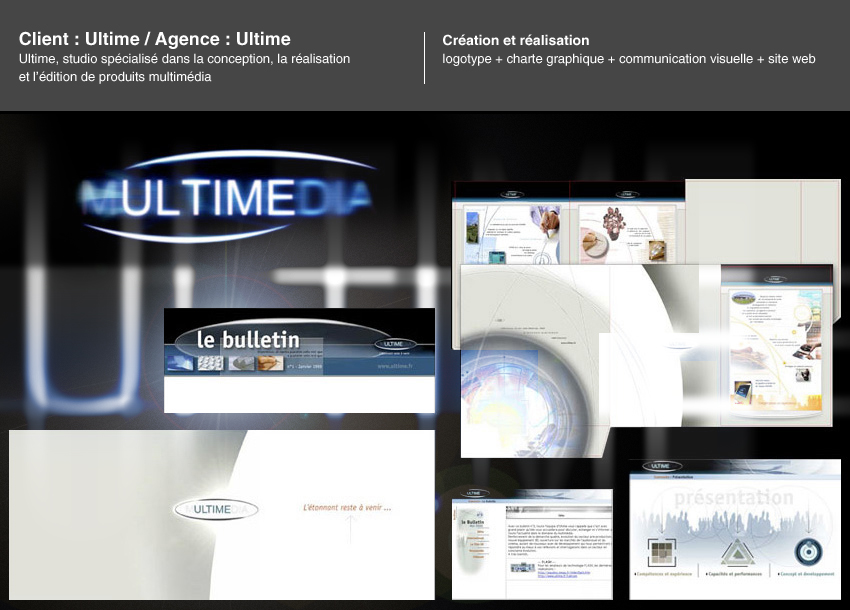Click the Ultime logo atop the présentation screen
850x610 pixels.
coord(661,466)
